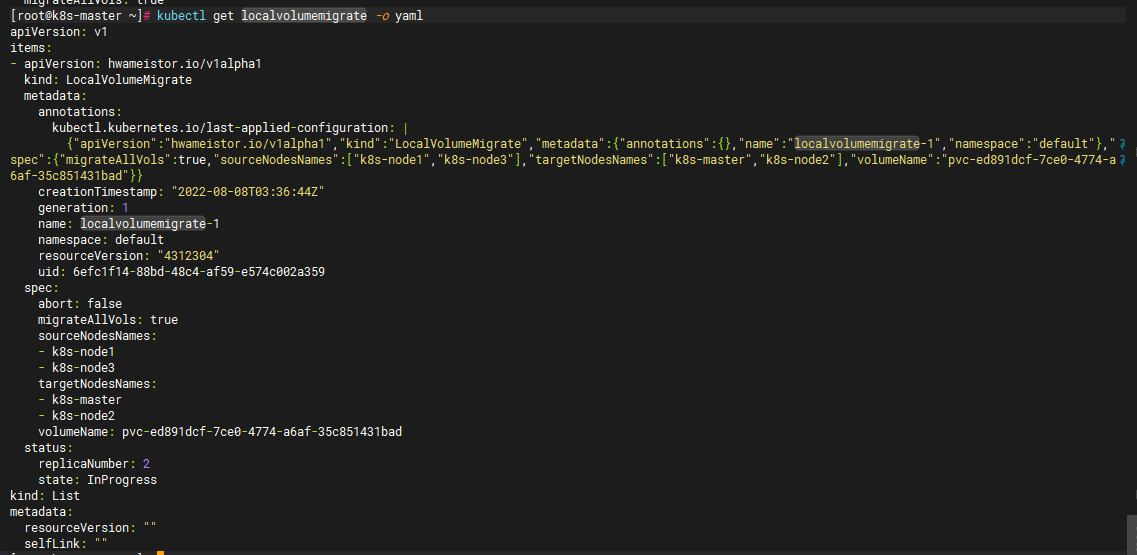Click the "kind: LocalVolumeMigrate" line

108,80
